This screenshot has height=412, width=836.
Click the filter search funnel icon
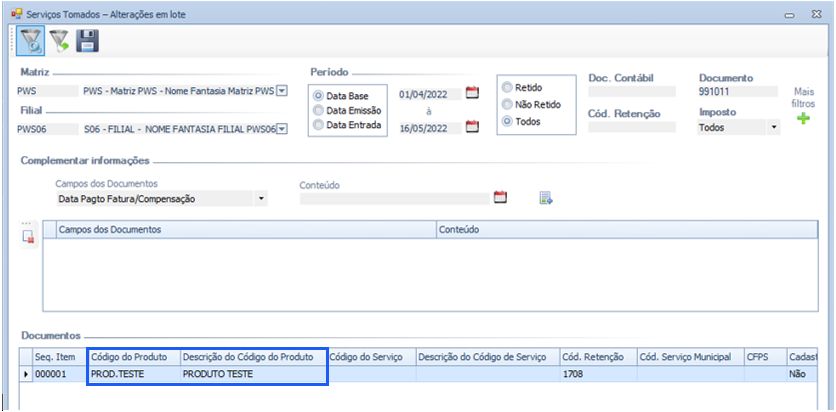(29, 41)
